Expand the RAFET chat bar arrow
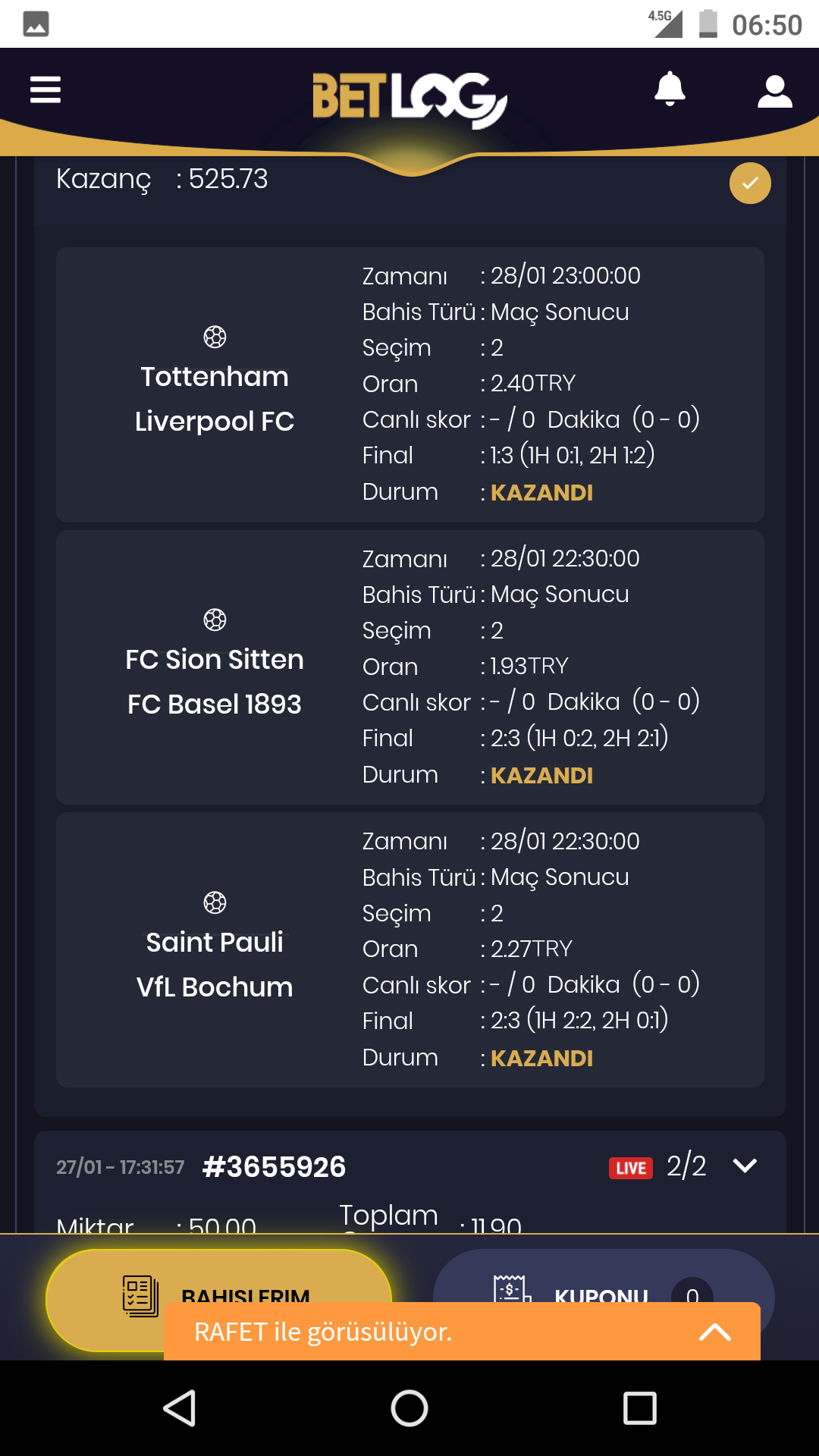Screen dimensions: 819x1456 pos(714,1332)
